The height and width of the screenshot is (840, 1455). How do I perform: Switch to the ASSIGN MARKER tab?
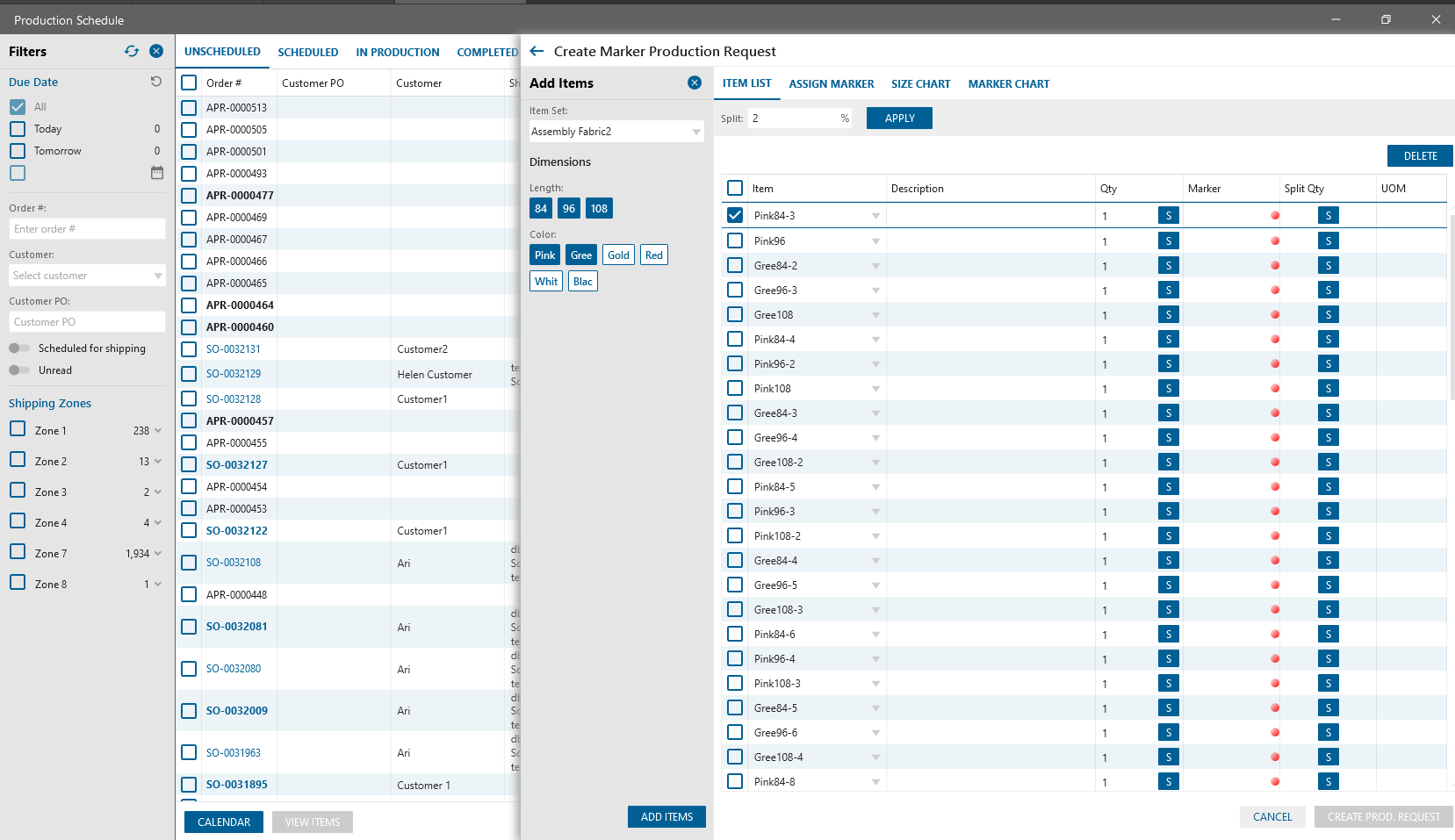click(x=832, y=83)
